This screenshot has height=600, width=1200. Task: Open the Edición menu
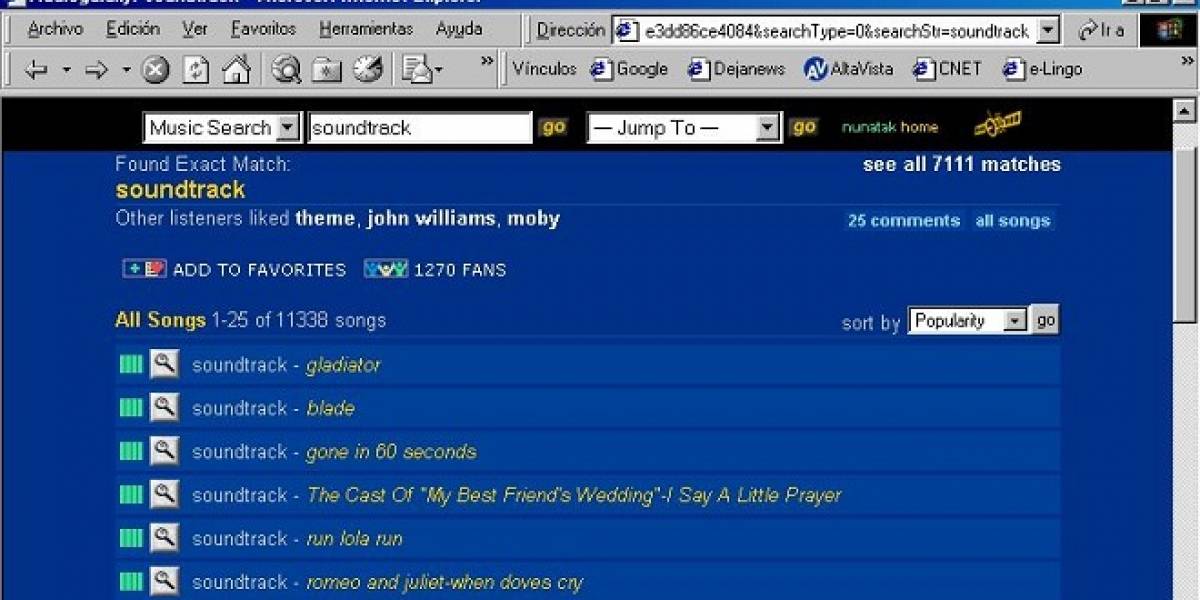pos(133,29)
